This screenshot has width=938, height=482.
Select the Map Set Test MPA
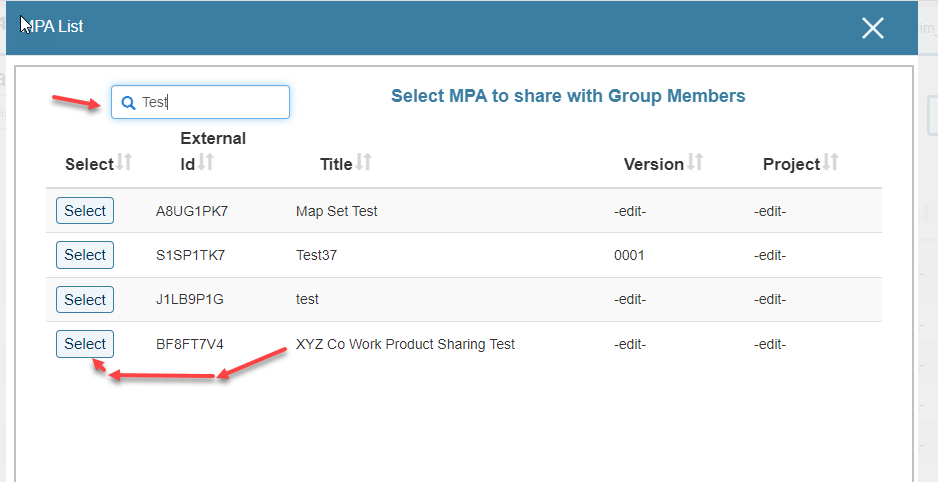85,211
